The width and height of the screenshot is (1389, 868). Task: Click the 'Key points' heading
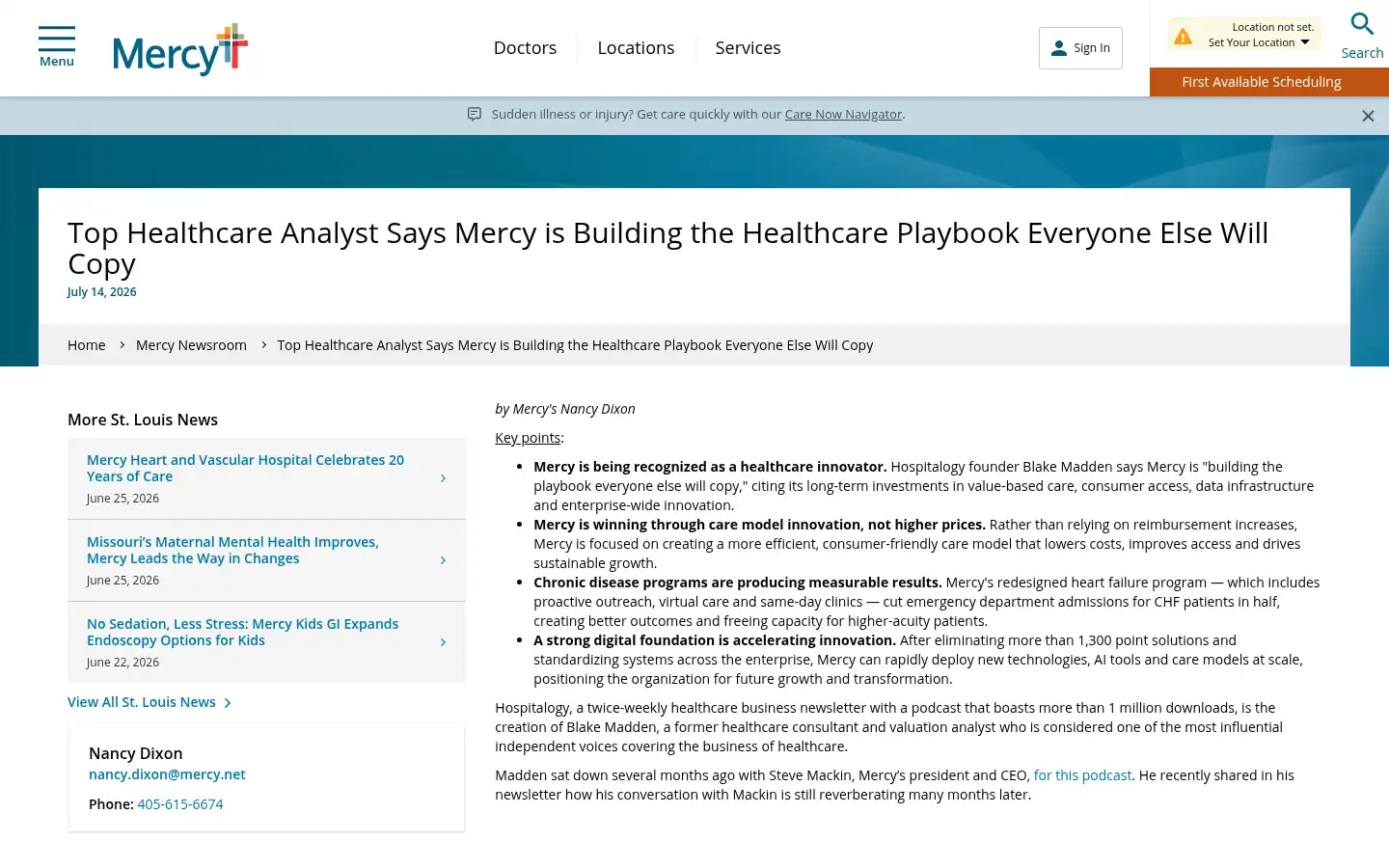(x=528, y=438)
